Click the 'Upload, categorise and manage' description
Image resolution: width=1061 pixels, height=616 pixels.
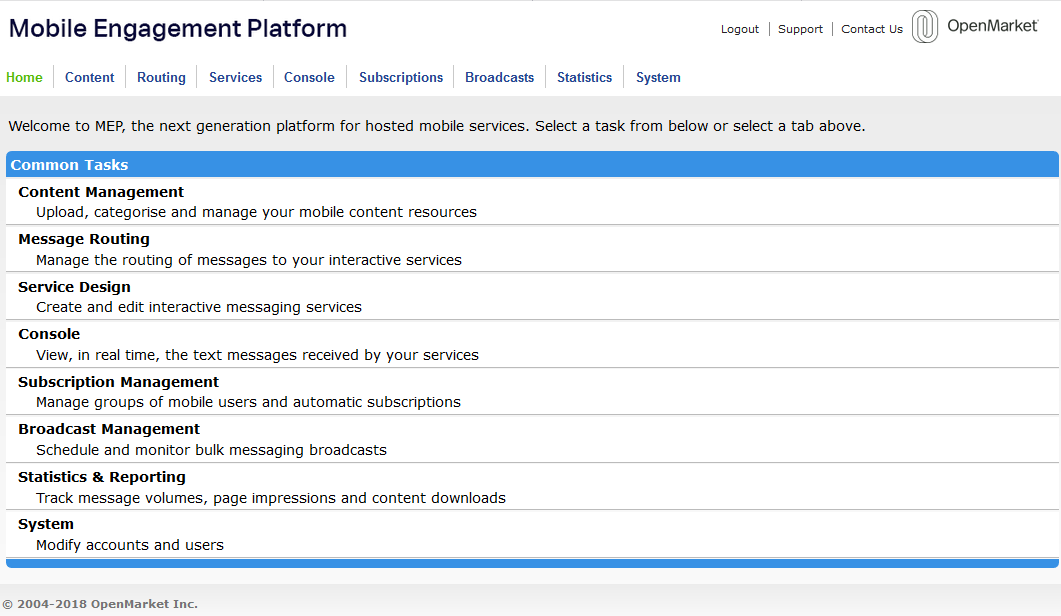click(256, 212)
